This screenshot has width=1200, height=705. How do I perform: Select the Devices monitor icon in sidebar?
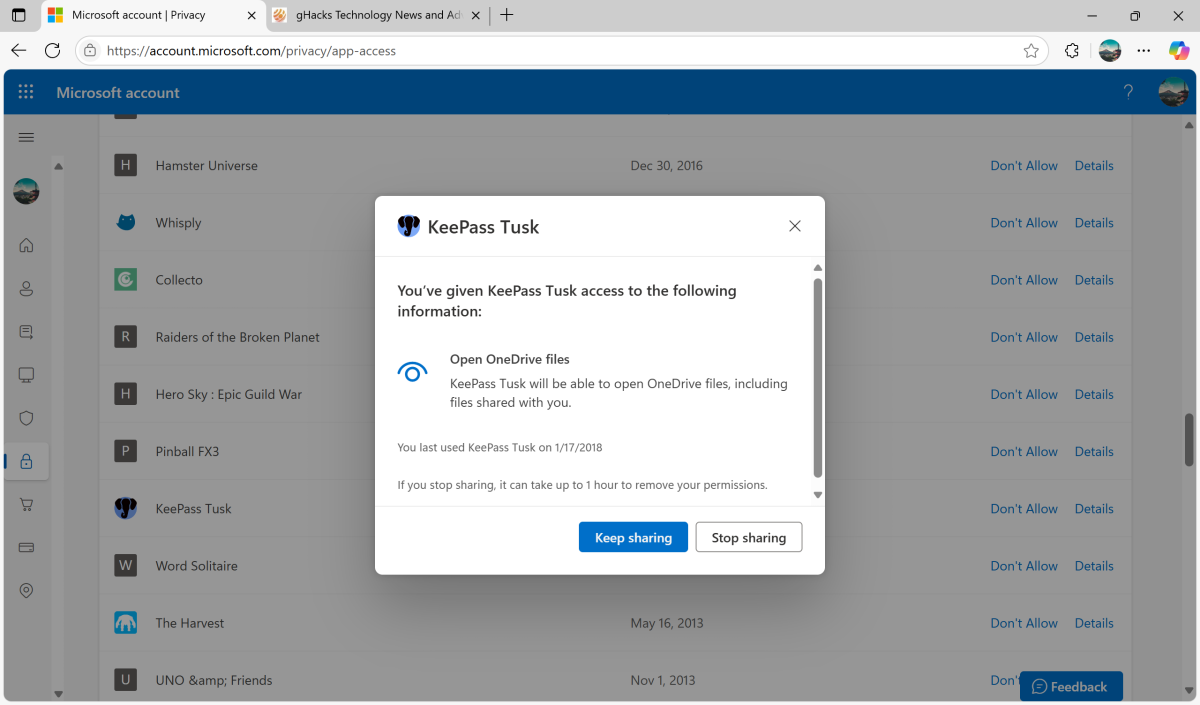point(26,375)
